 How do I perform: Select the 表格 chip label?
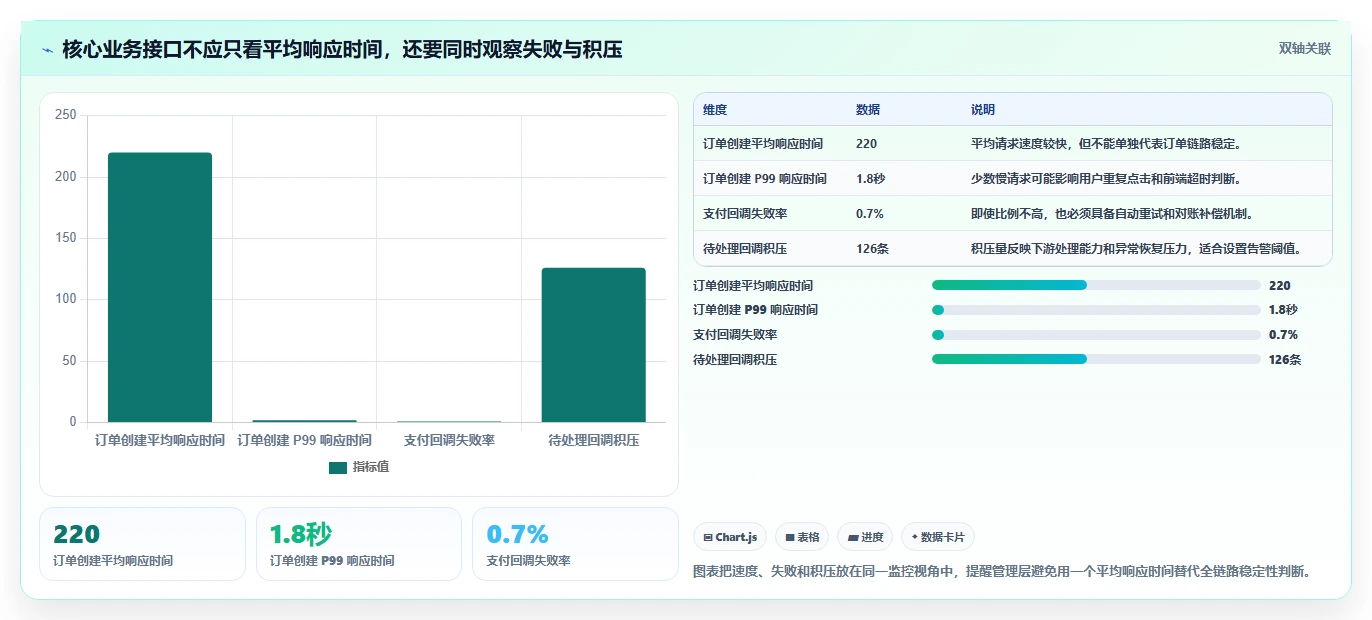click(x=808, y=538)
